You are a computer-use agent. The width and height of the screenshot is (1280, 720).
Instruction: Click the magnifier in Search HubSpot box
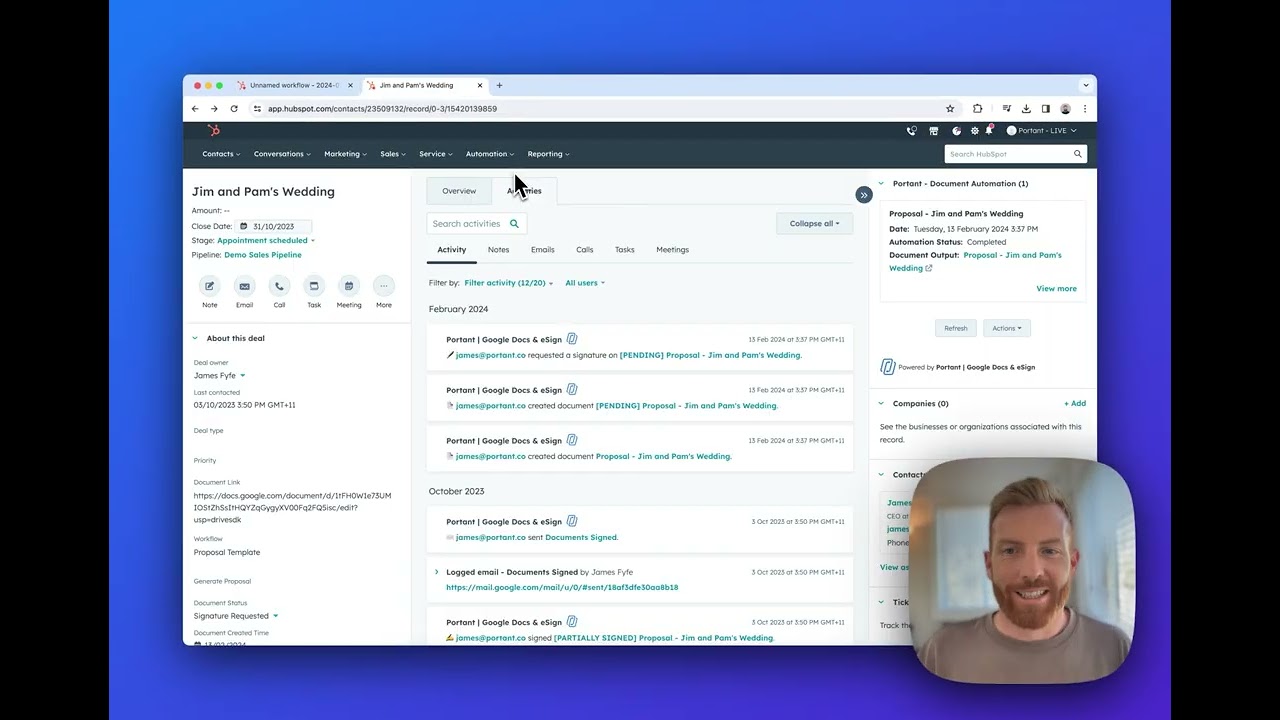(1078, 154)
